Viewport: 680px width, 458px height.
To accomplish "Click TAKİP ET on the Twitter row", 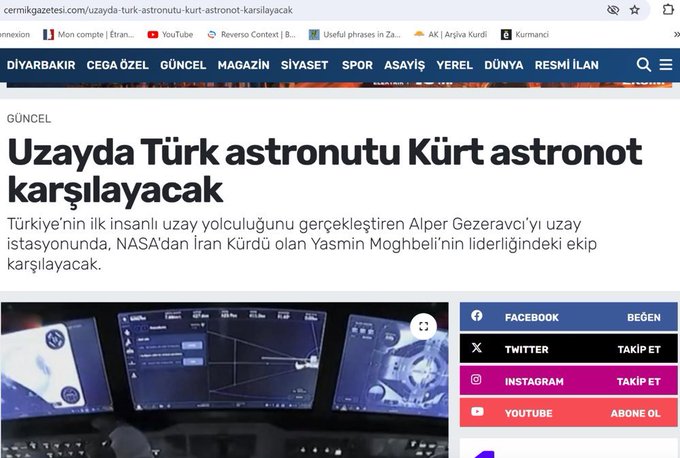I will 639,350.
